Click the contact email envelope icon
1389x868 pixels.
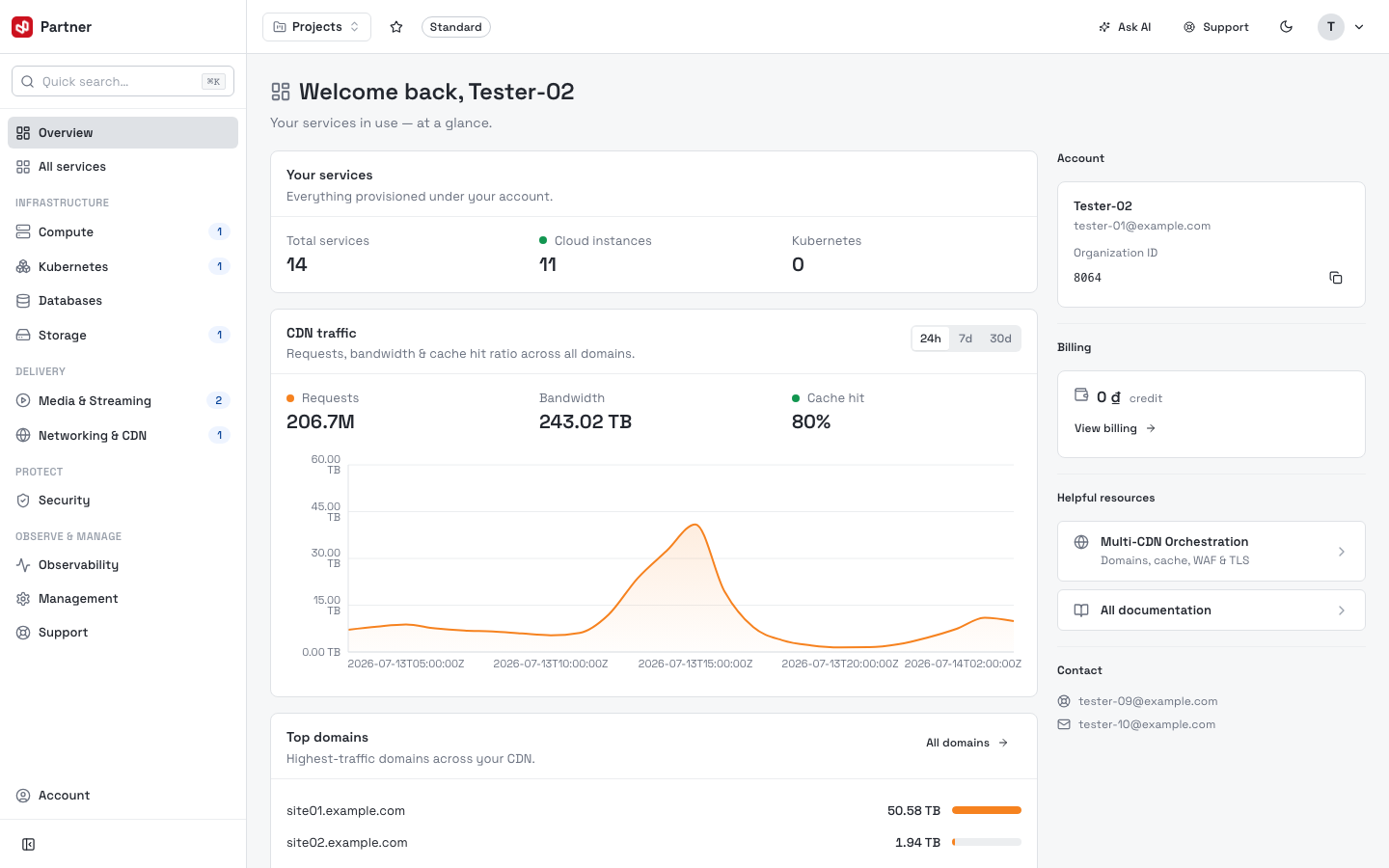tap(1064, 724)
